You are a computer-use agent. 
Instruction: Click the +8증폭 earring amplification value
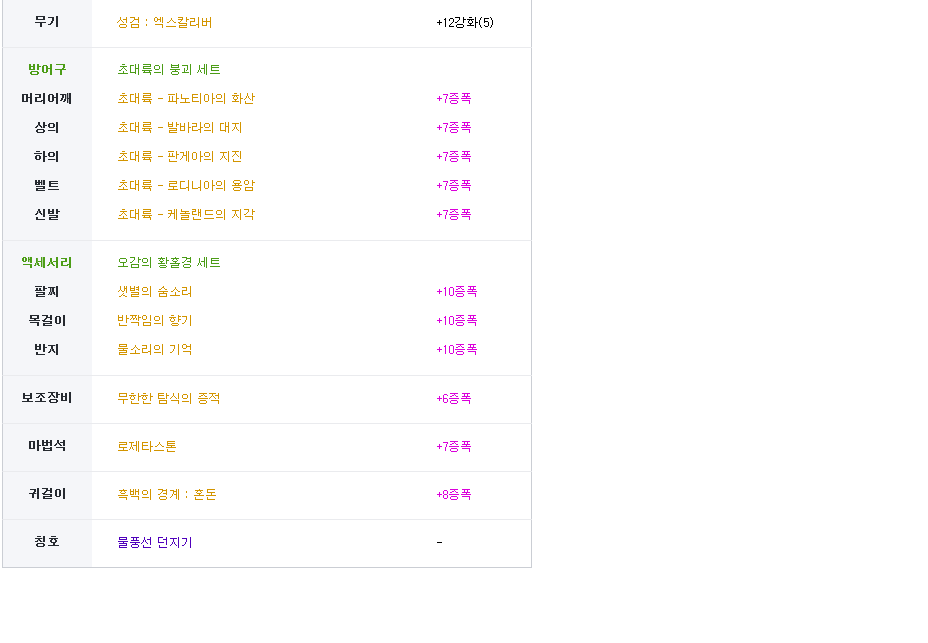(453, 494)
